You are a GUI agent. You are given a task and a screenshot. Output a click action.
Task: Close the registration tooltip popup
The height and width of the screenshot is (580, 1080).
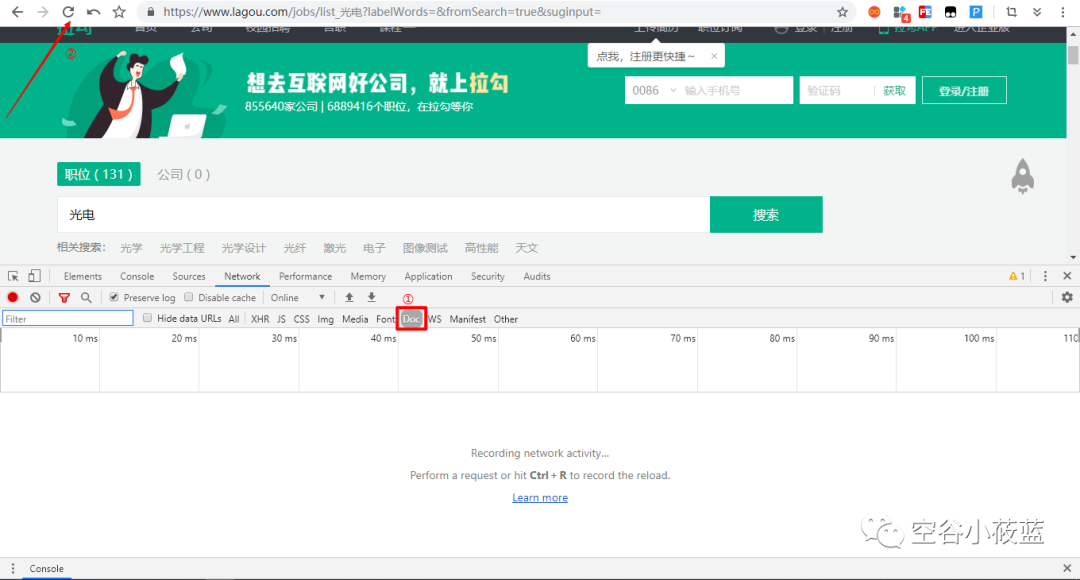[714, 56]
